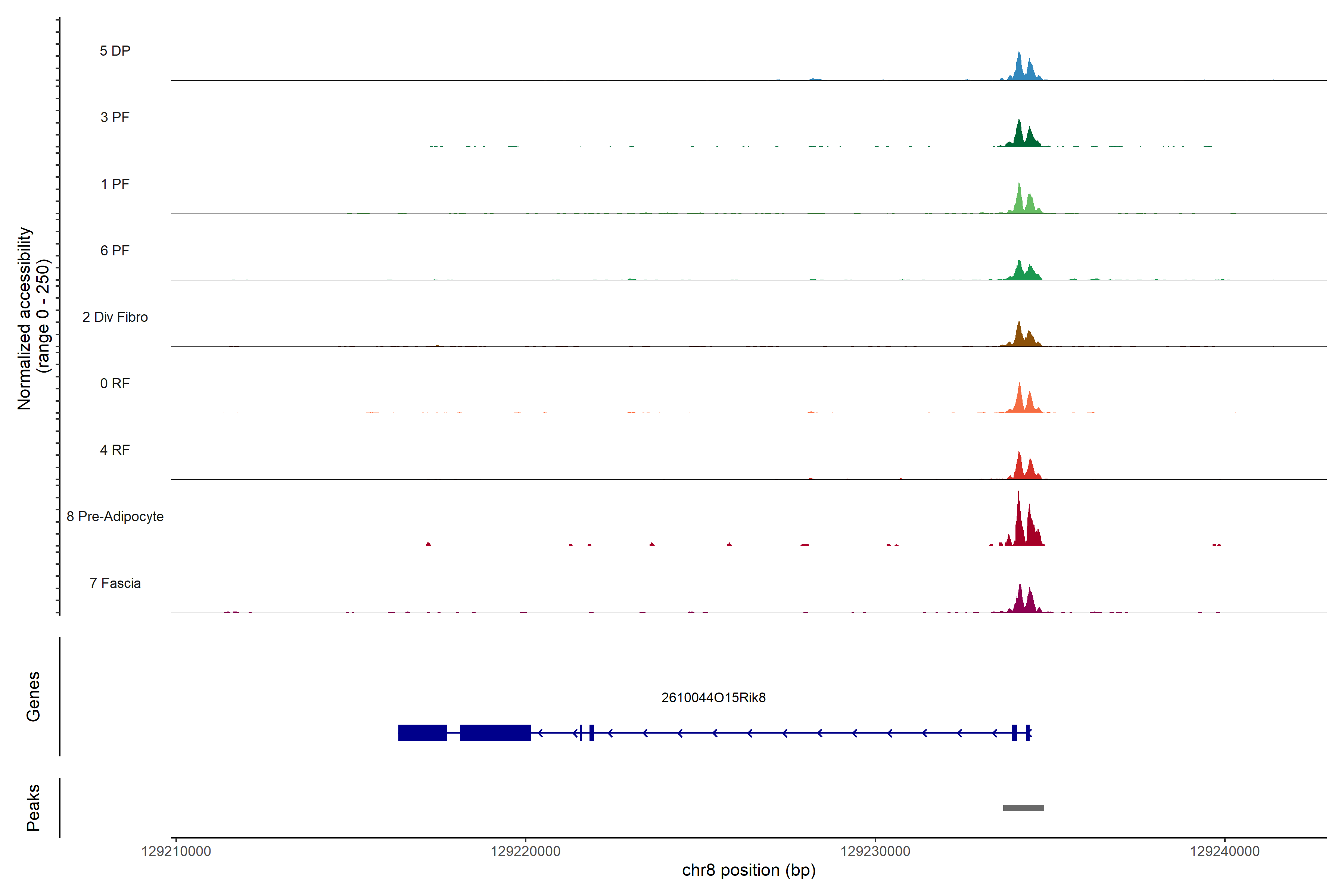Click the Genes panel label

click(x=33, y=697)
